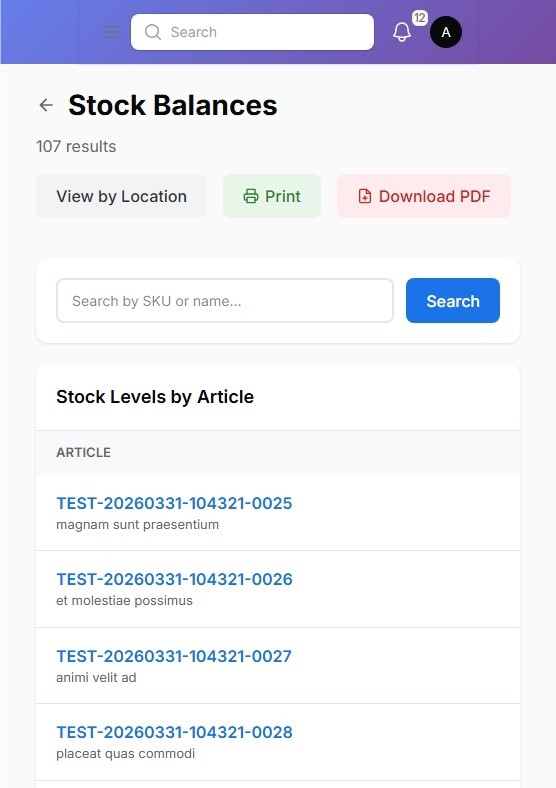The height and width of the screenshot is (788, 556).
Task: Click the notification count badge 12
Action: point(420,18)
